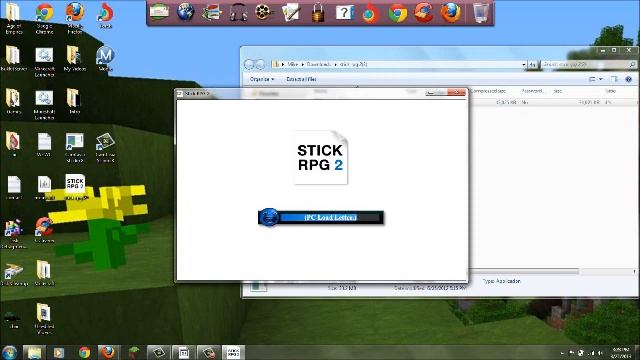Image resolution: width=640 pixels, height=360 pixels.
Task: Toggle the Explorer preview pane icon
Action: click(614, 79)
